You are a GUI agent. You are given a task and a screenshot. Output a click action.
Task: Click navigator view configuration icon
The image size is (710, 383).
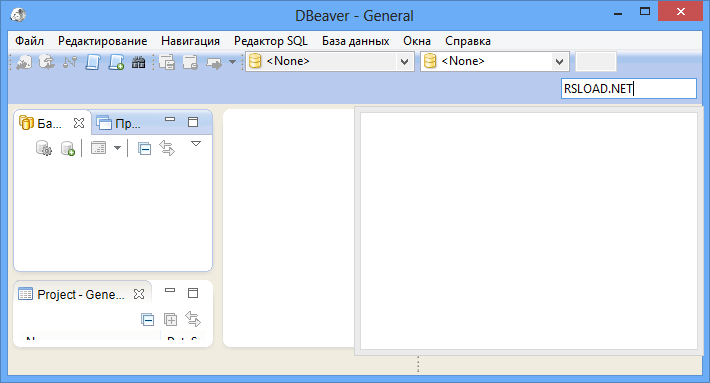coord(98,148)
